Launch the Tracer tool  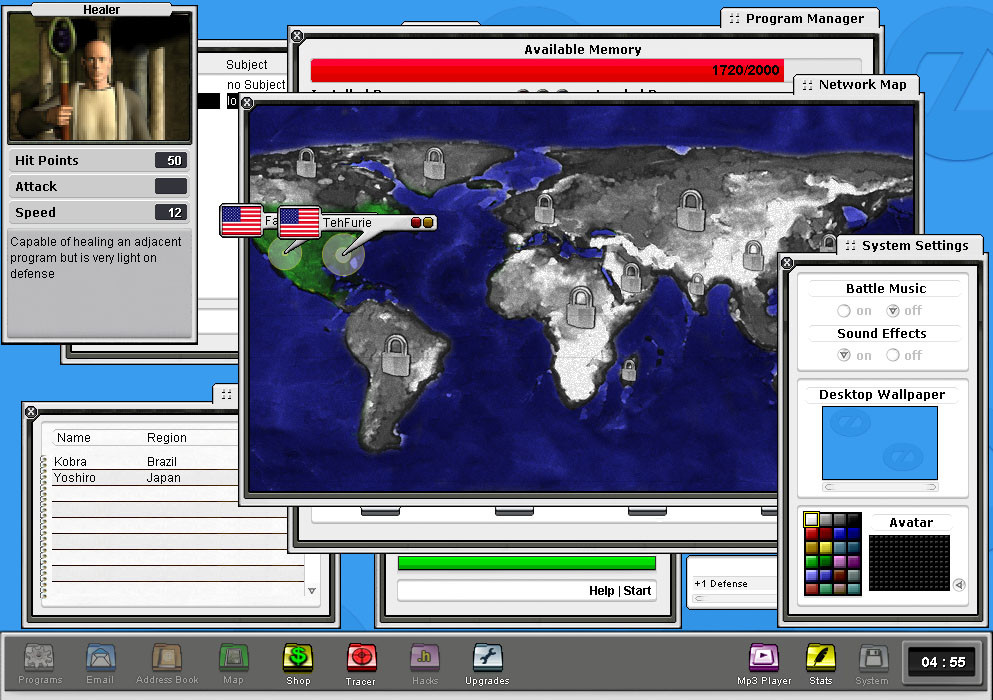pos(361,663)
